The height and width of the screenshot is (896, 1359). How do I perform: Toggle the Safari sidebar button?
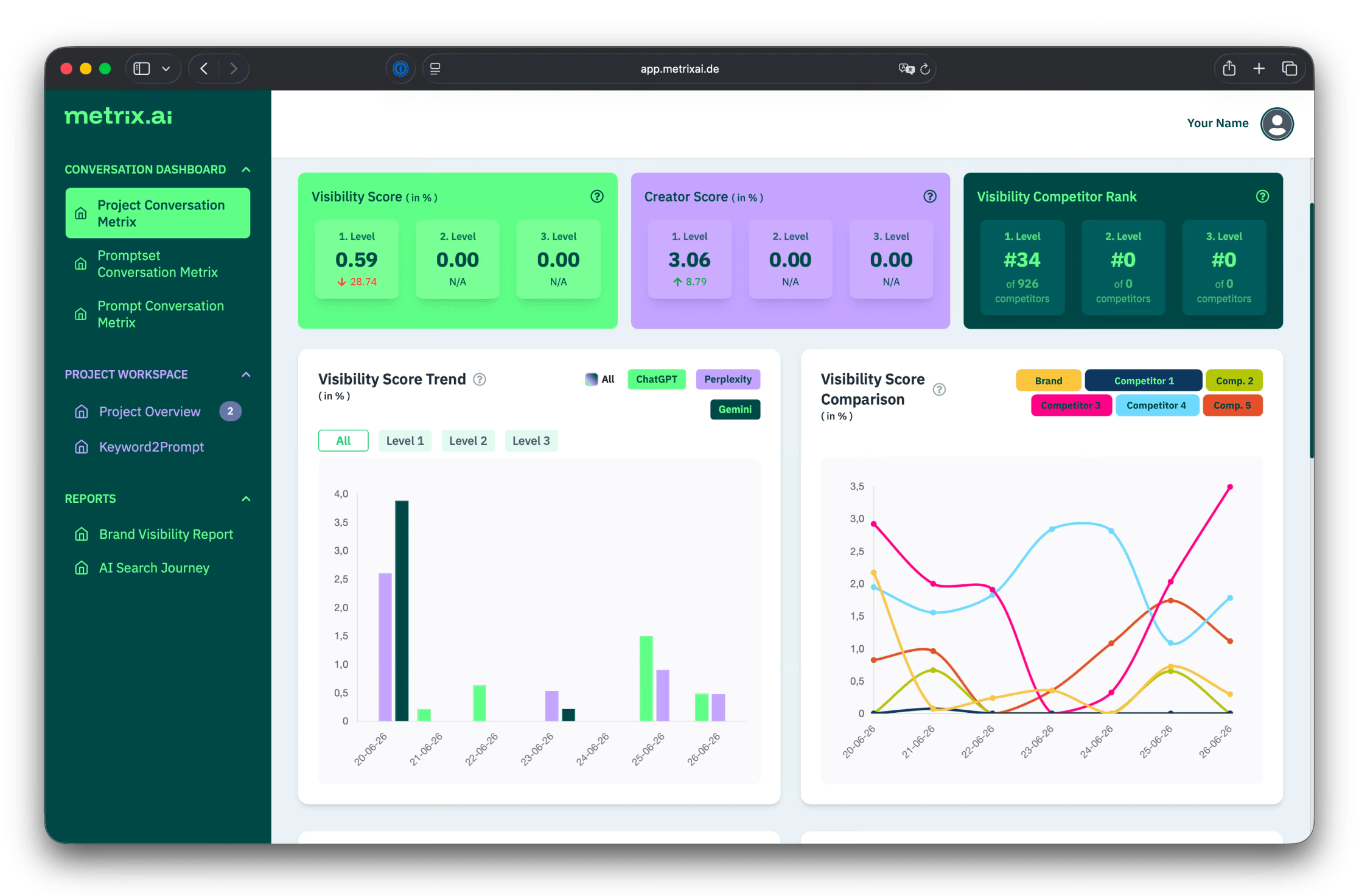[142, 69]
